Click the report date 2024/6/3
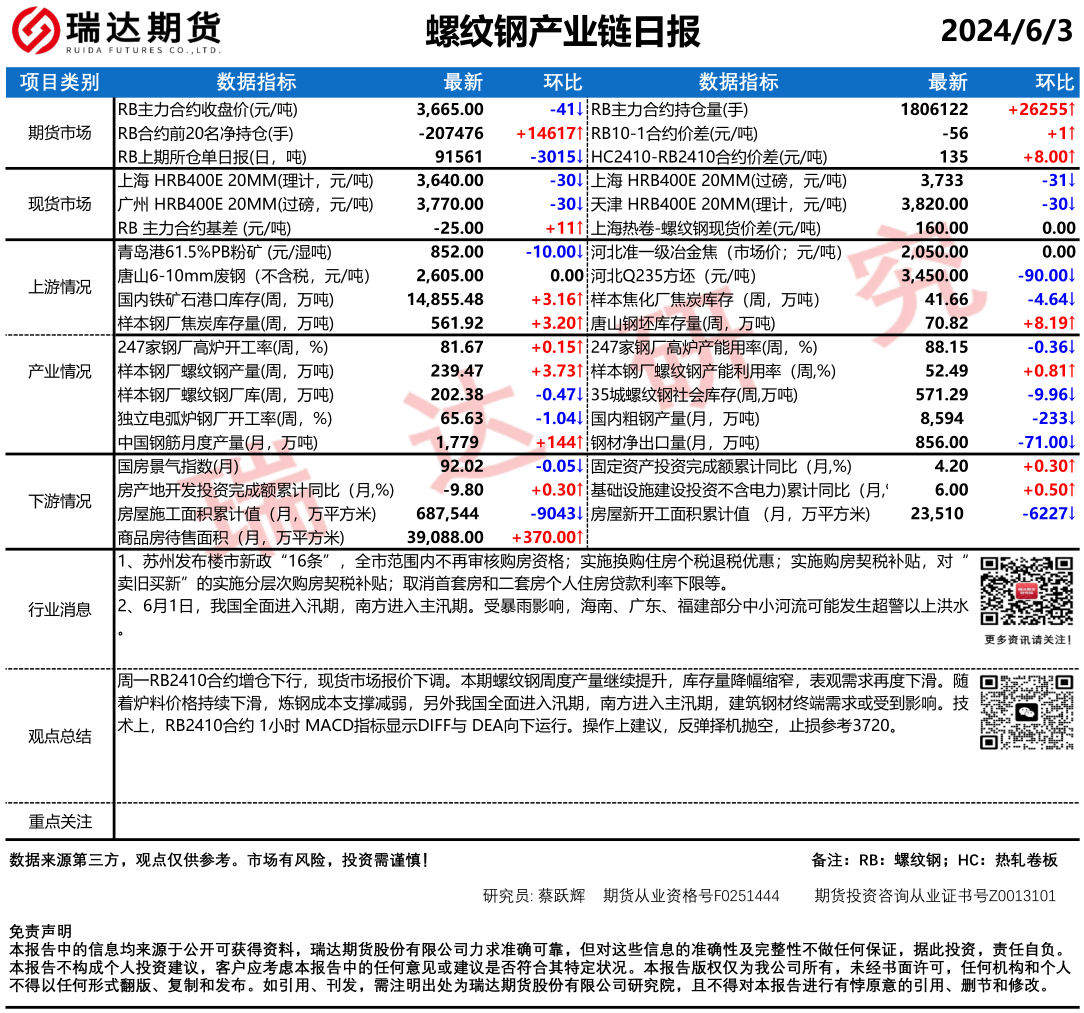Viewport: 1084px width, 1013px height. (1006, 32)
